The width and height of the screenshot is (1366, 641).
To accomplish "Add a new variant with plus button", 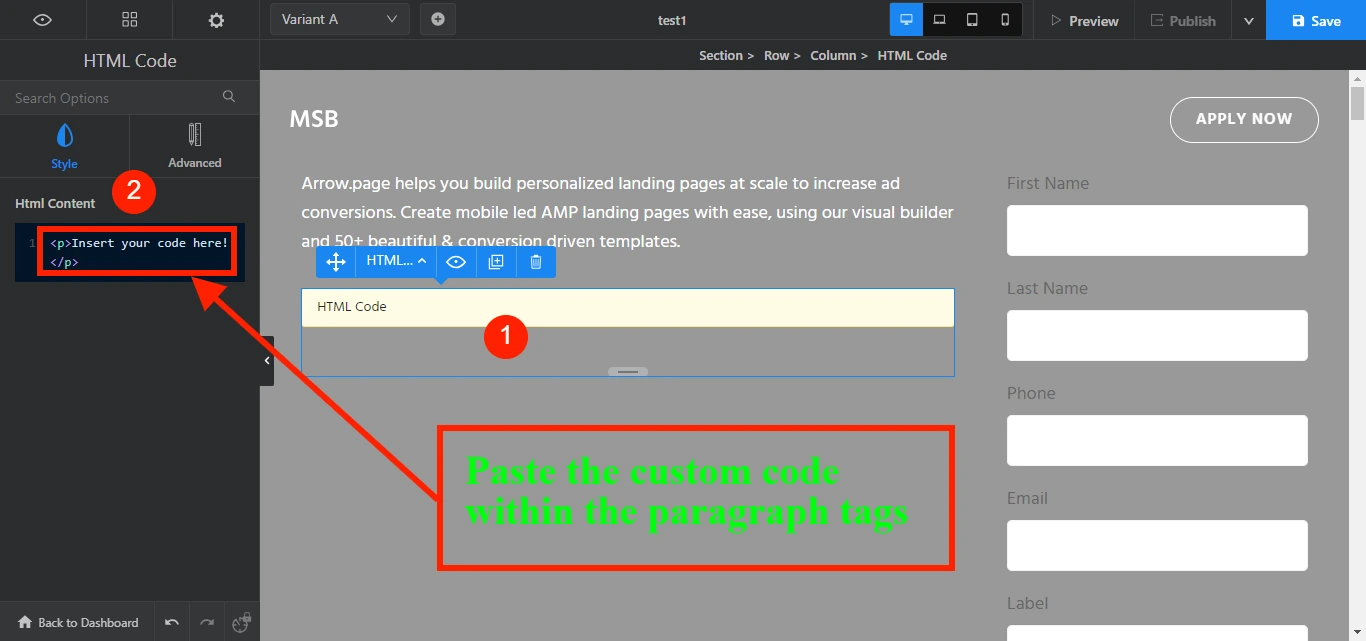I will 438,19.
